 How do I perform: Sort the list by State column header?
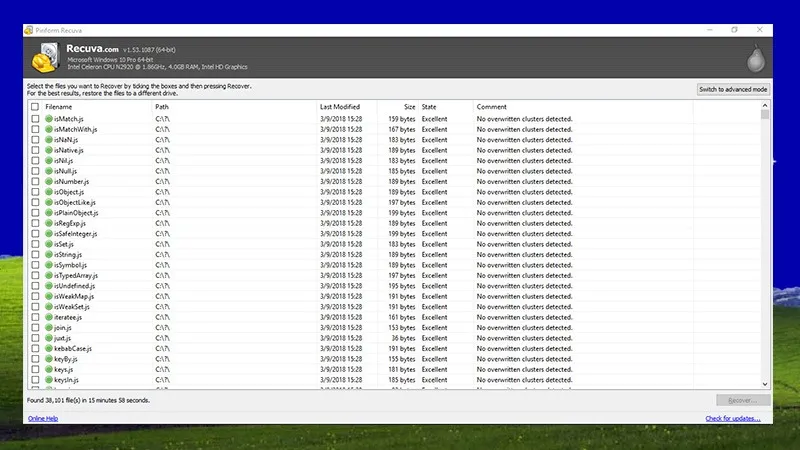[429, 107]
